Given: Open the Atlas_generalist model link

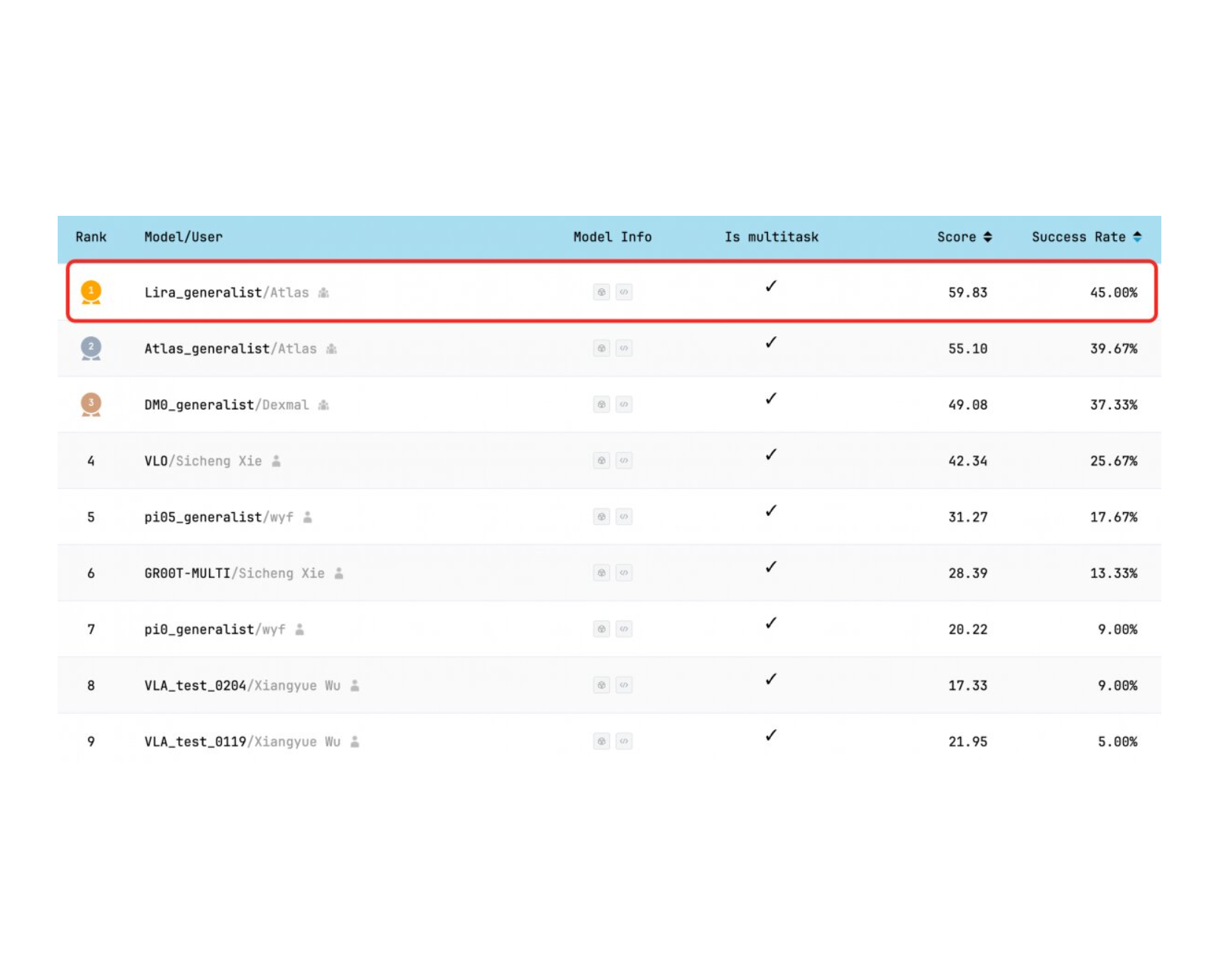Looking at the screenshot, I should [207, 349].
